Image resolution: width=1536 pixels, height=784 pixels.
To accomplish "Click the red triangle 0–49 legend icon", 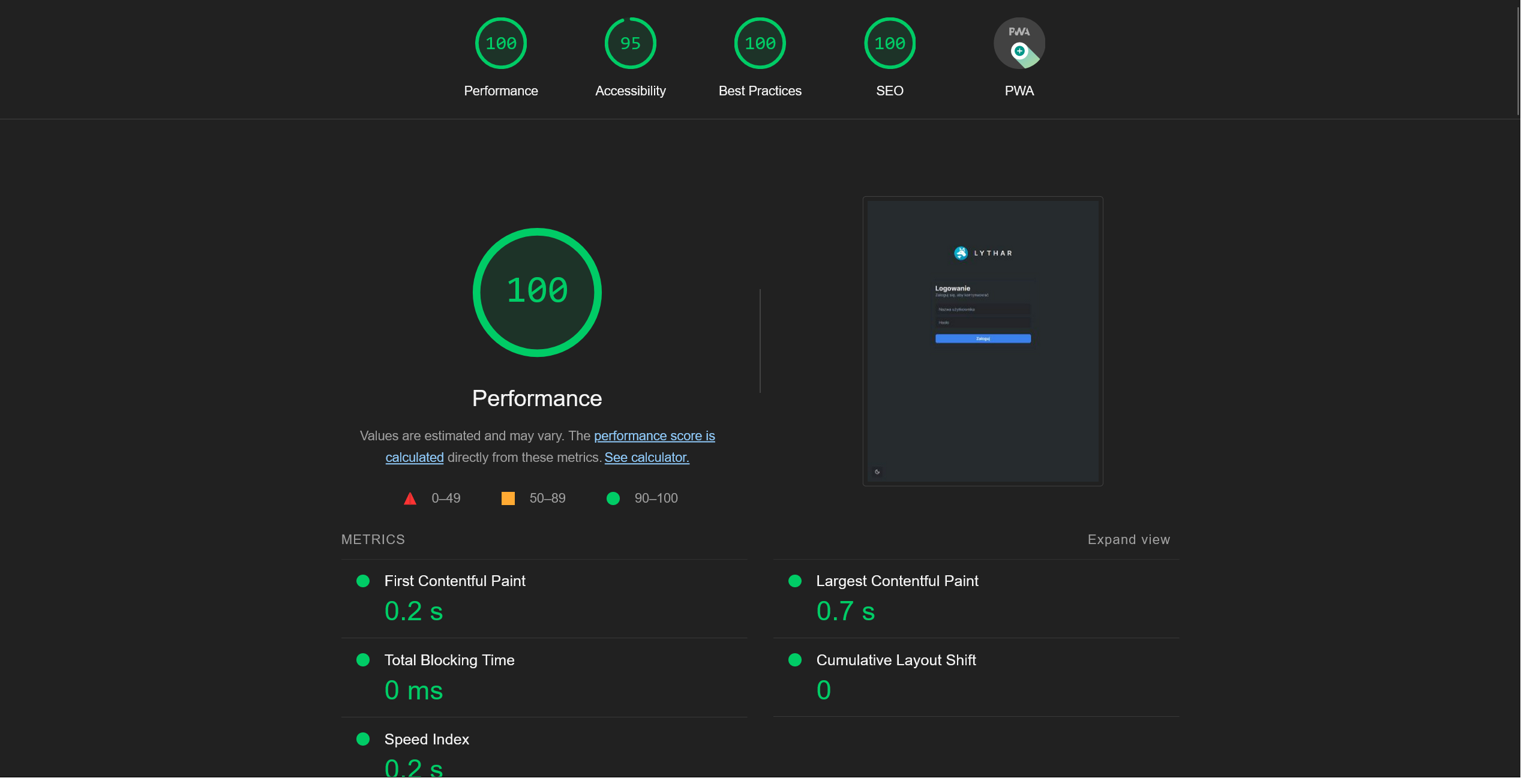I will tap(410, 498).
